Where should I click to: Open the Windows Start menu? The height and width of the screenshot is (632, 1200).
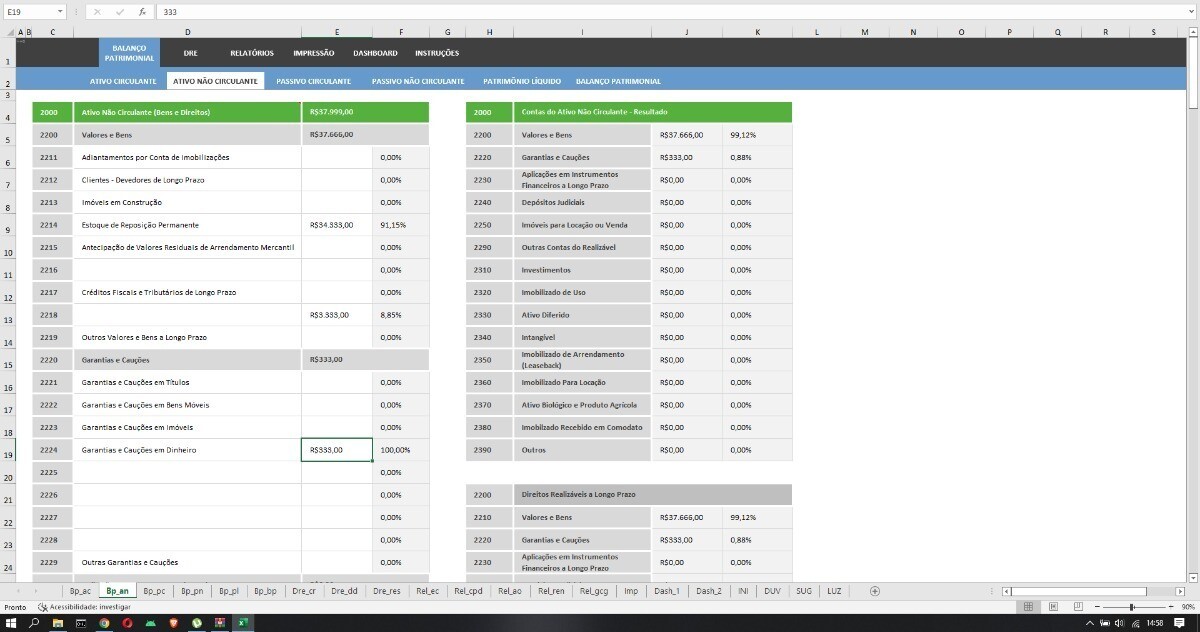point(10,623)
